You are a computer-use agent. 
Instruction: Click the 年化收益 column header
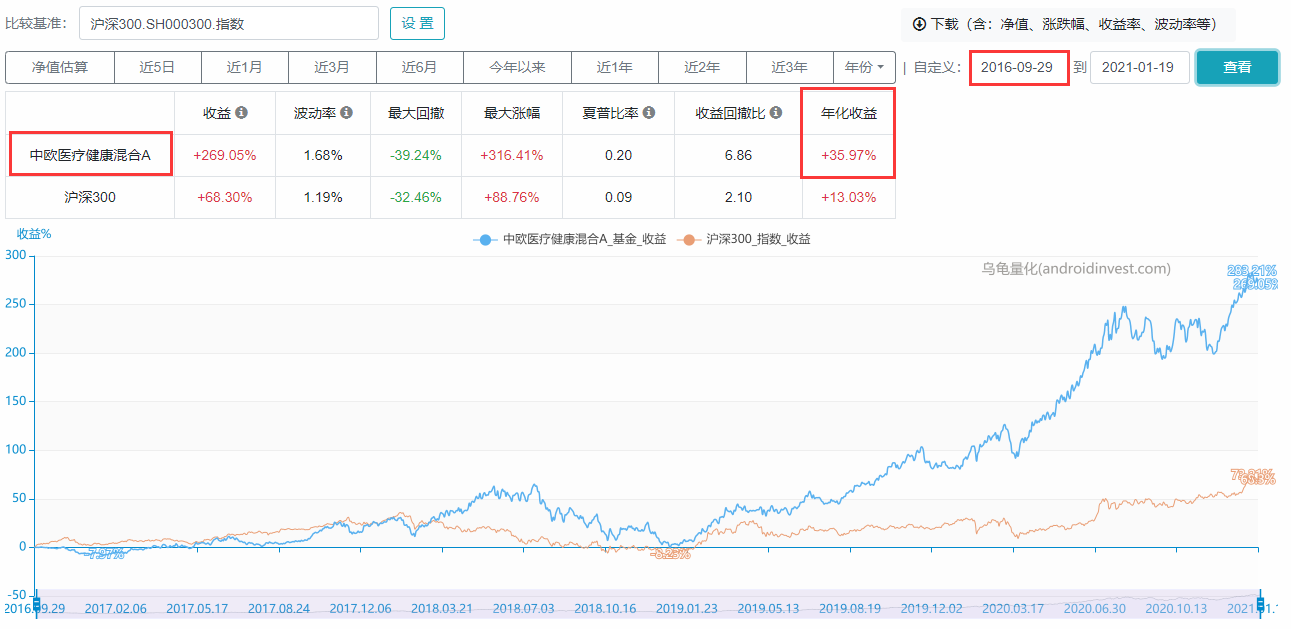click(x=849, y=113)
